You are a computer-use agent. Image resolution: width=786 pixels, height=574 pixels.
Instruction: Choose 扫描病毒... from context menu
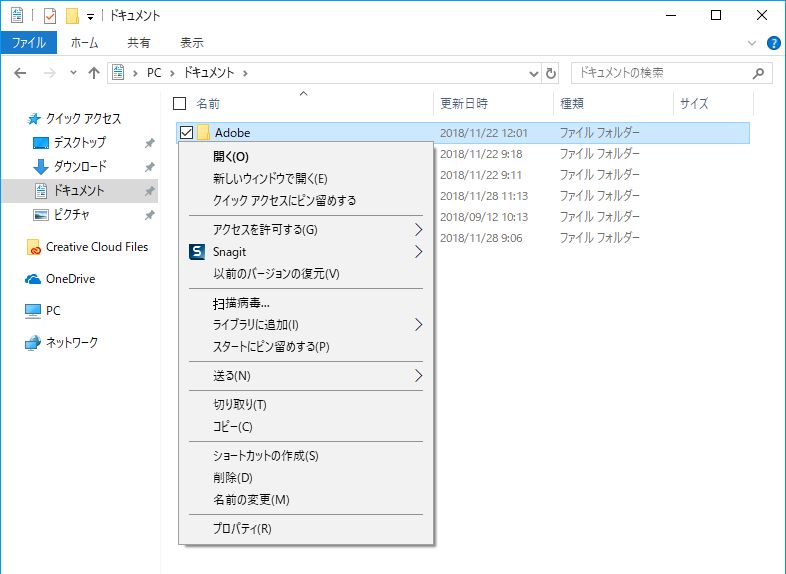(306, 303)
